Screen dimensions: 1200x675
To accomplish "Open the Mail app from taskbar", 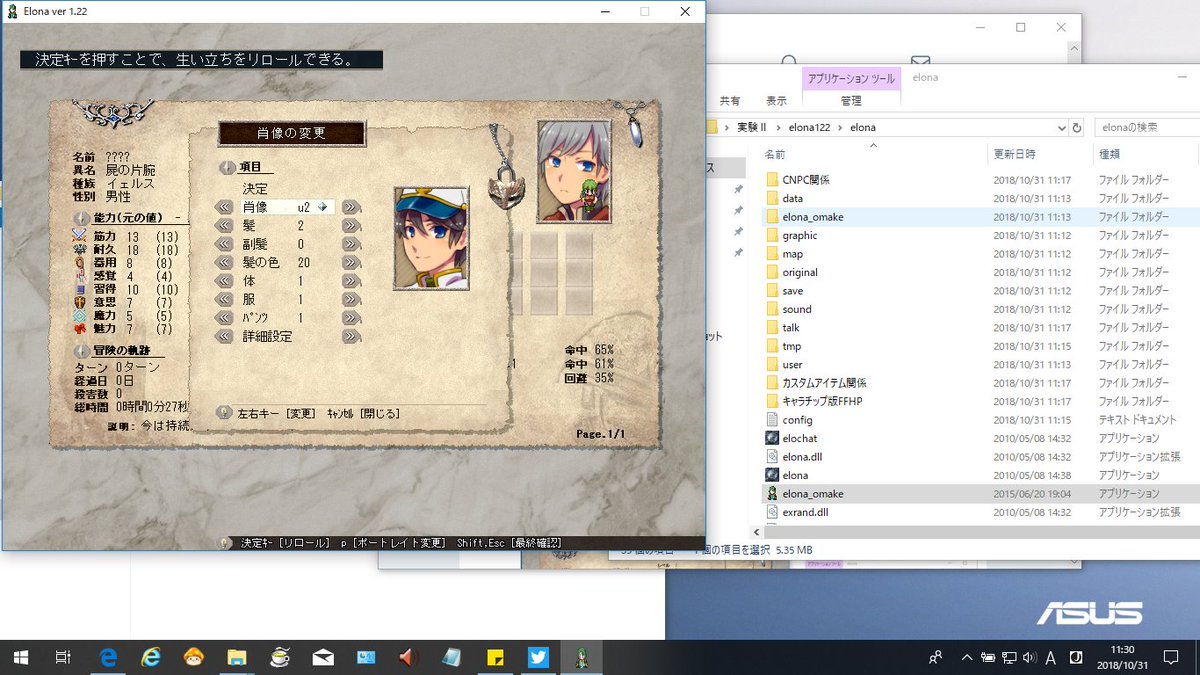I will 322,657.
